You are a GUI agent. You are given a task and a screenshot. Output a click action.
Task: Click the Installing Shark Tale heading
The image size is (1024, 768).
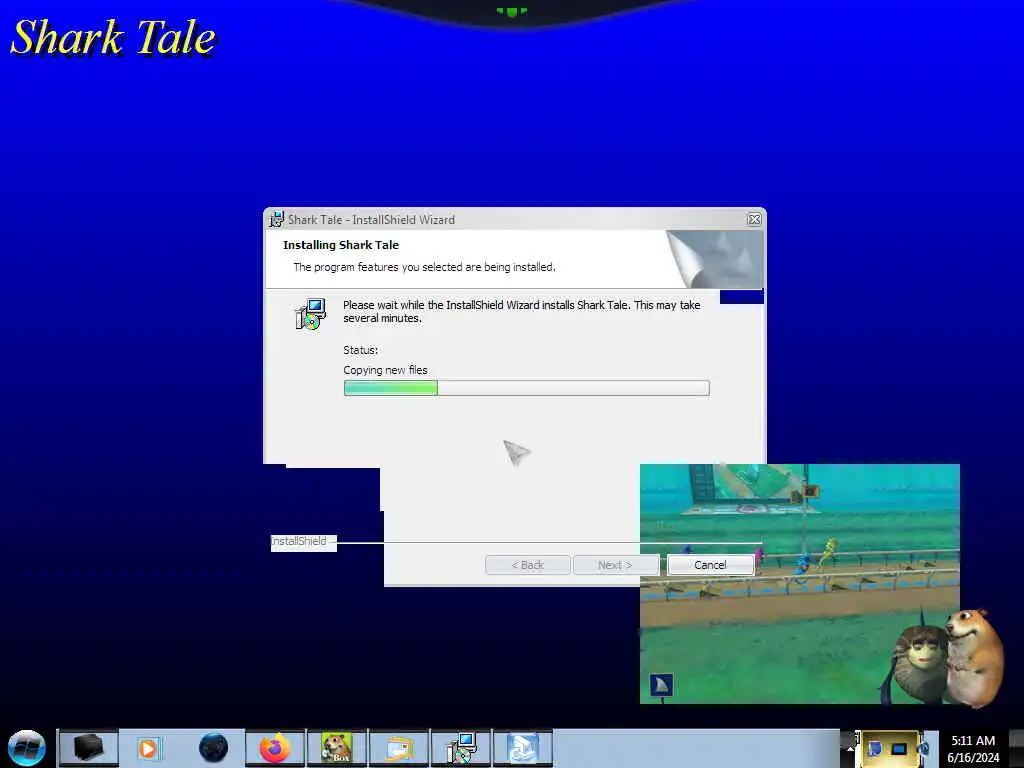click(341, 245)
